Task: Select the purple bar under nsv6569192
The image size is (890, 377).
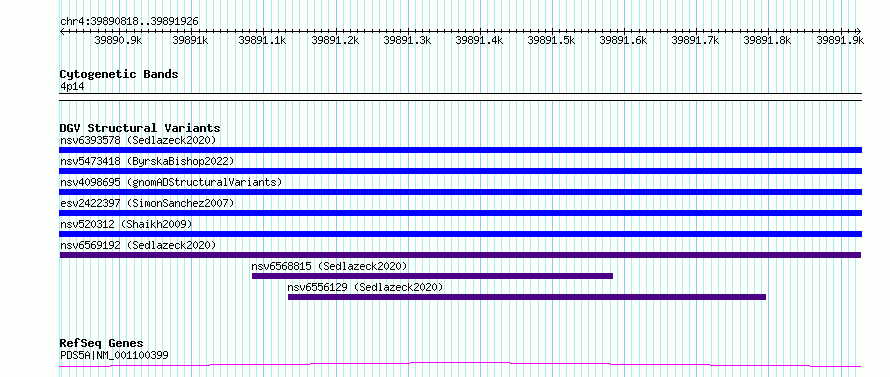Action: pyautogui.click(x=460, y=255)
